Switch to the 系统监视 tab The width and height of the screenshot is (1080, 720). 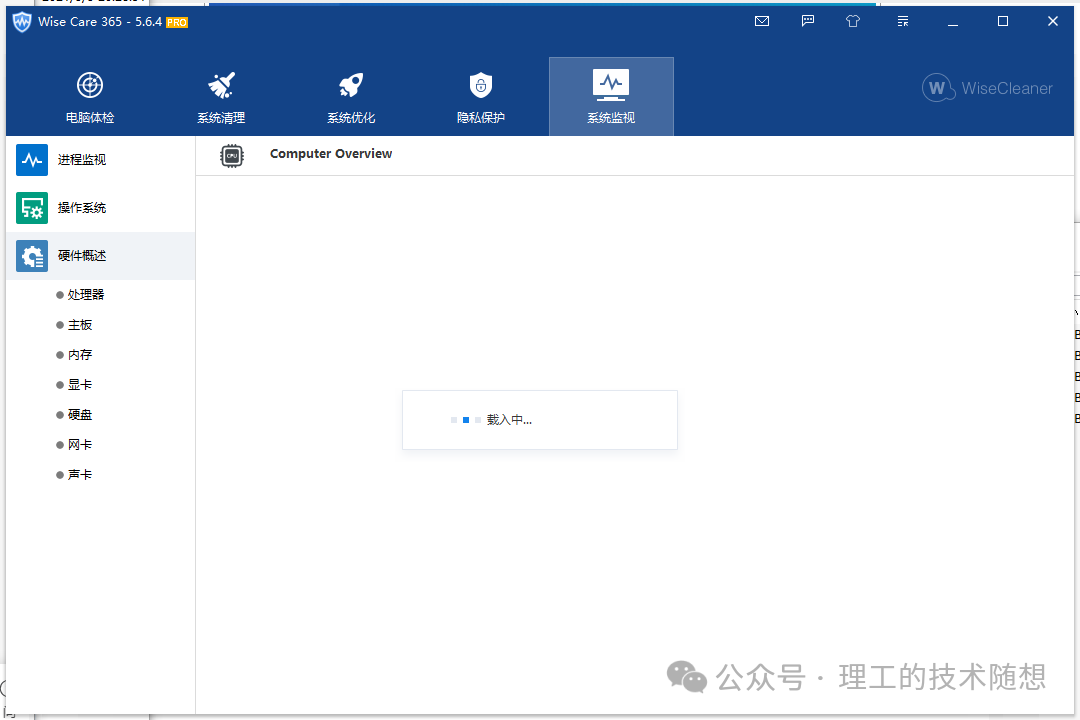pos(611,97)
